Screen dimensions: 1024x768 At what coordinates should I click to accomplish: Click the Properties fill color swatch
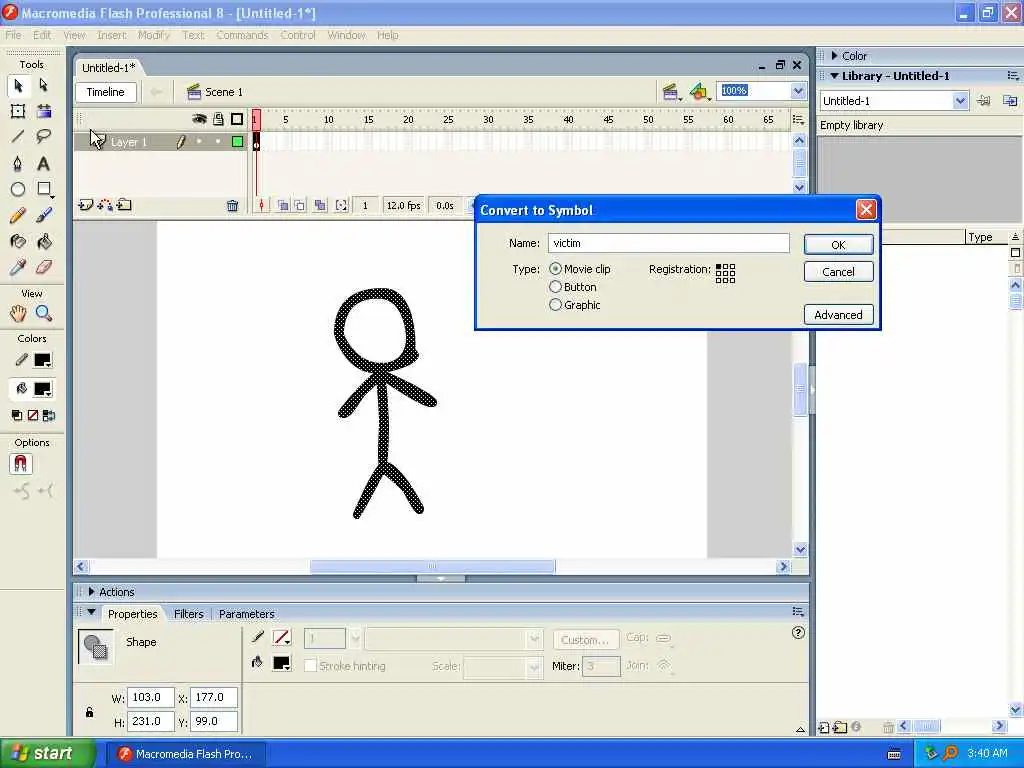point(282,663)
